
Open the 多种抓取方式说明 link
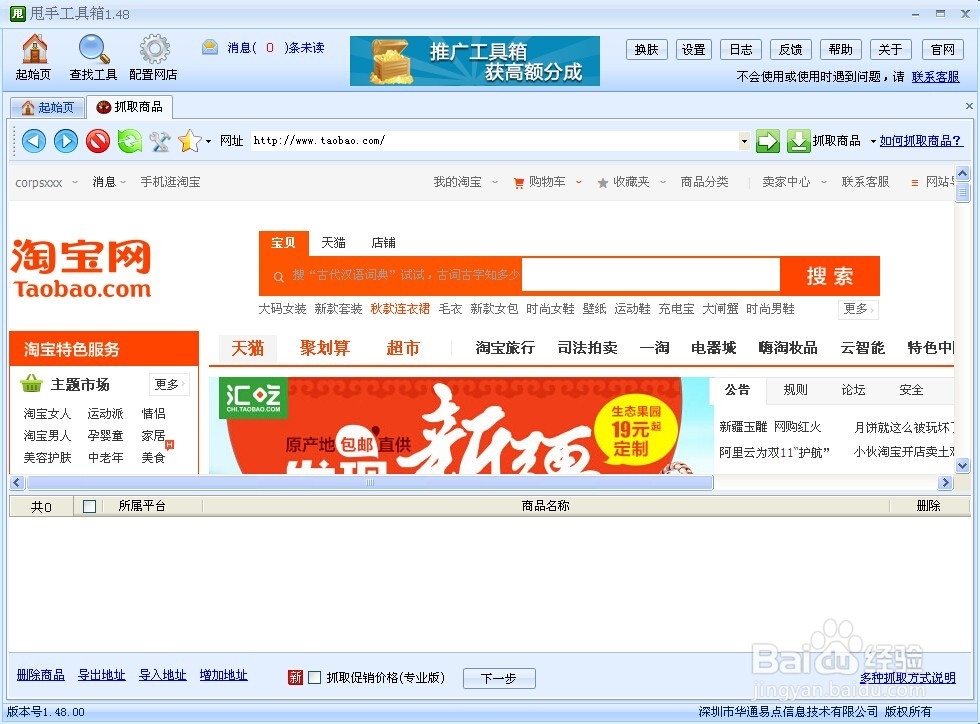click(x=908, y=678)
